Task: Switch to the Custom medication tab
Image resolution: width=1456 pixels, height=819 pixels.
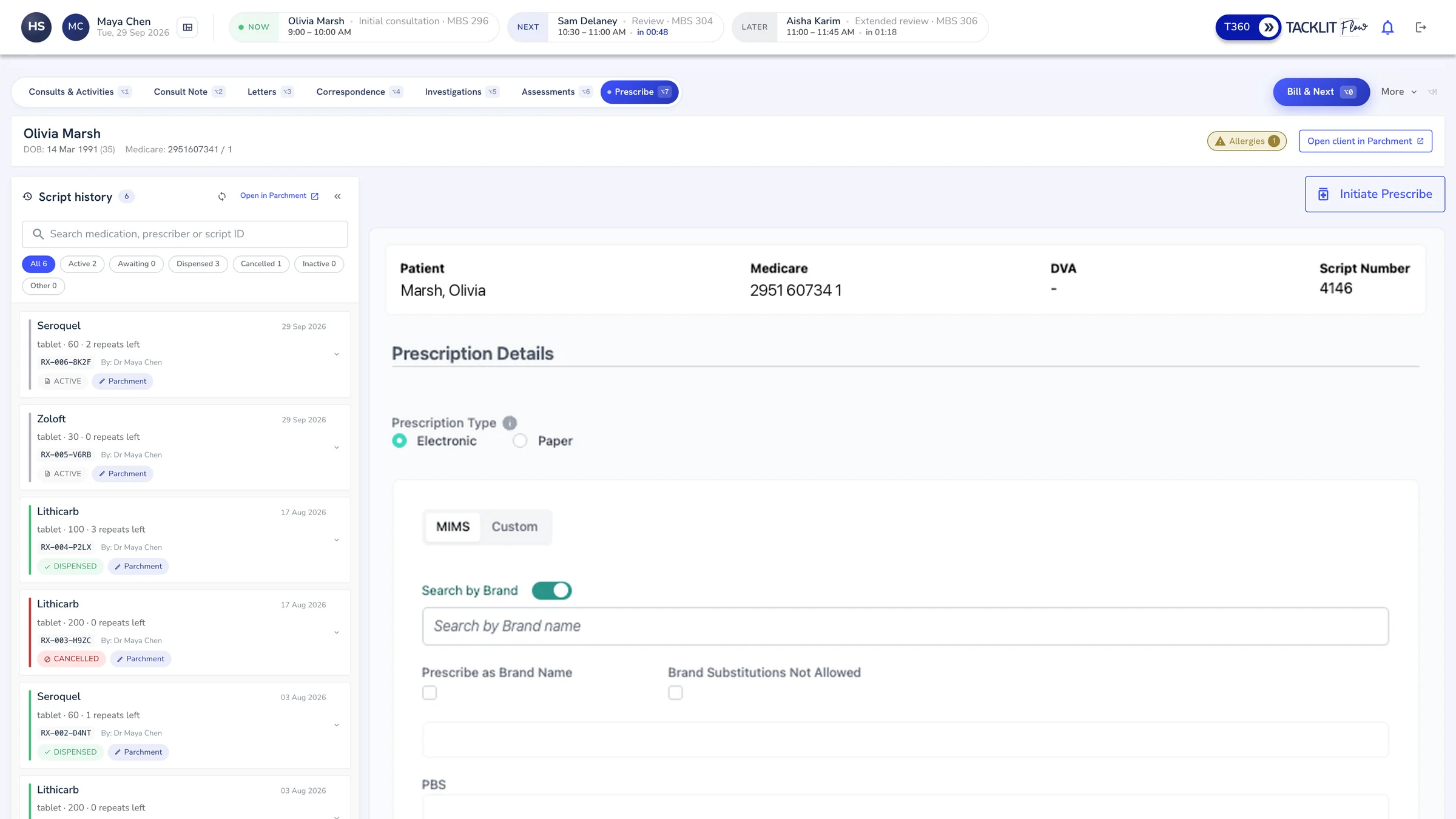Action: point(514,527)
